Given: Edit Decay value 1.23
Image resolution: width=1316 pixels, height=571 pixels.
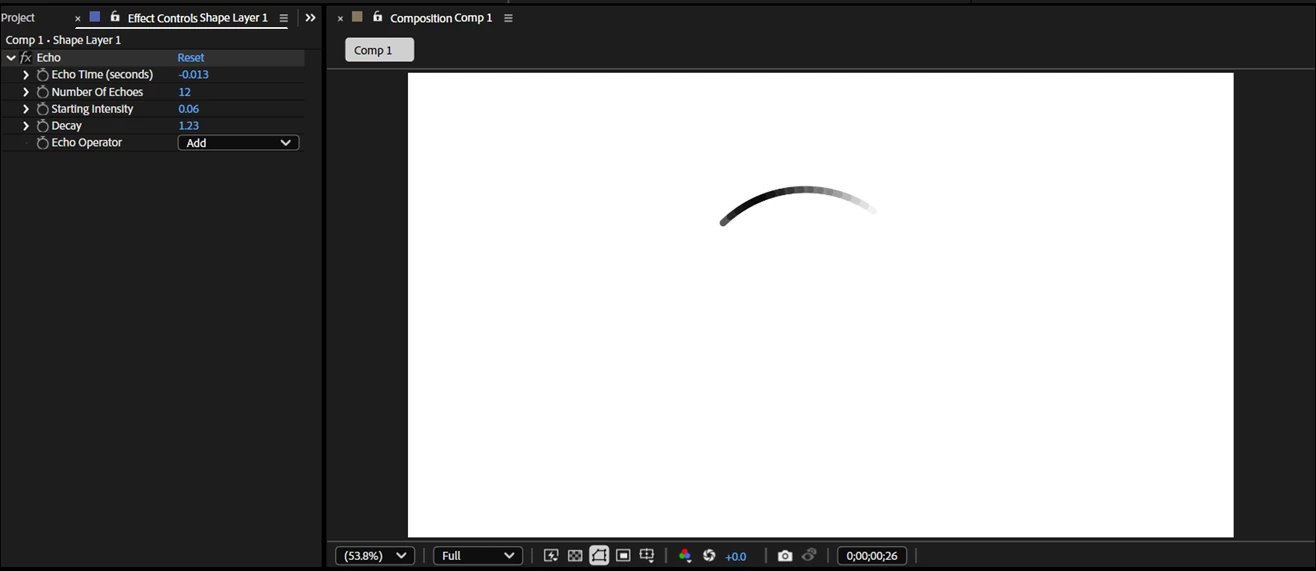Looking at the screenshot, I should tap(188, 126).
